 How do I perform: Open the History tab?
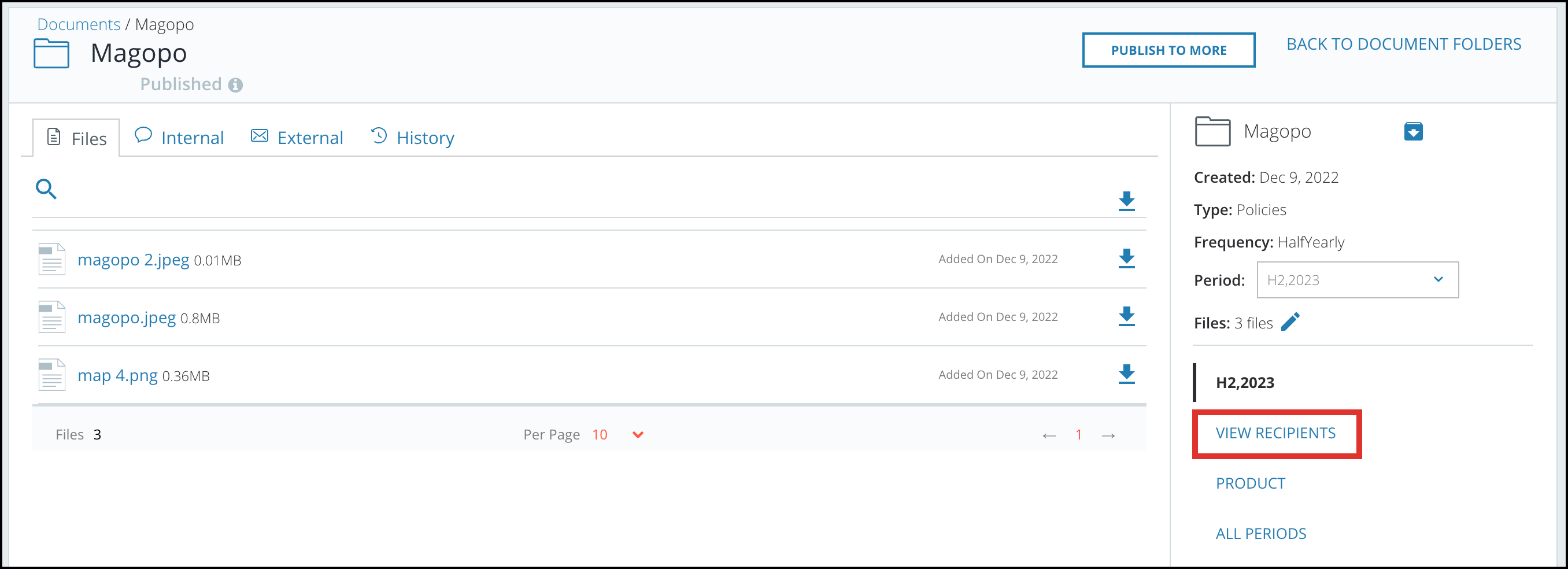point(412,138)
